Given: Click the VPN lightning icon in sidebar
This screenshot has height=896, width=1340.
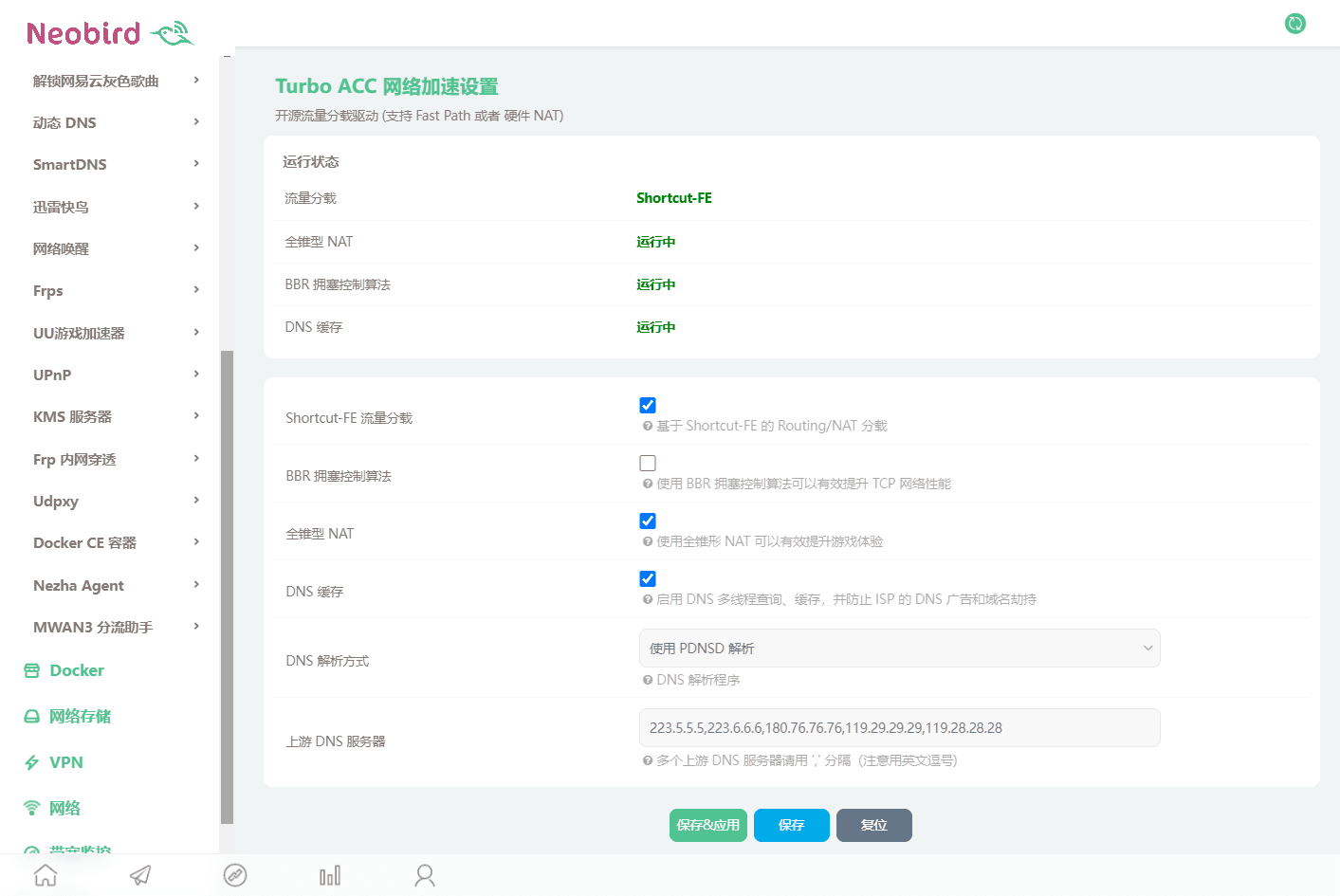Looking at the screenshot, I should coord(31,762).
